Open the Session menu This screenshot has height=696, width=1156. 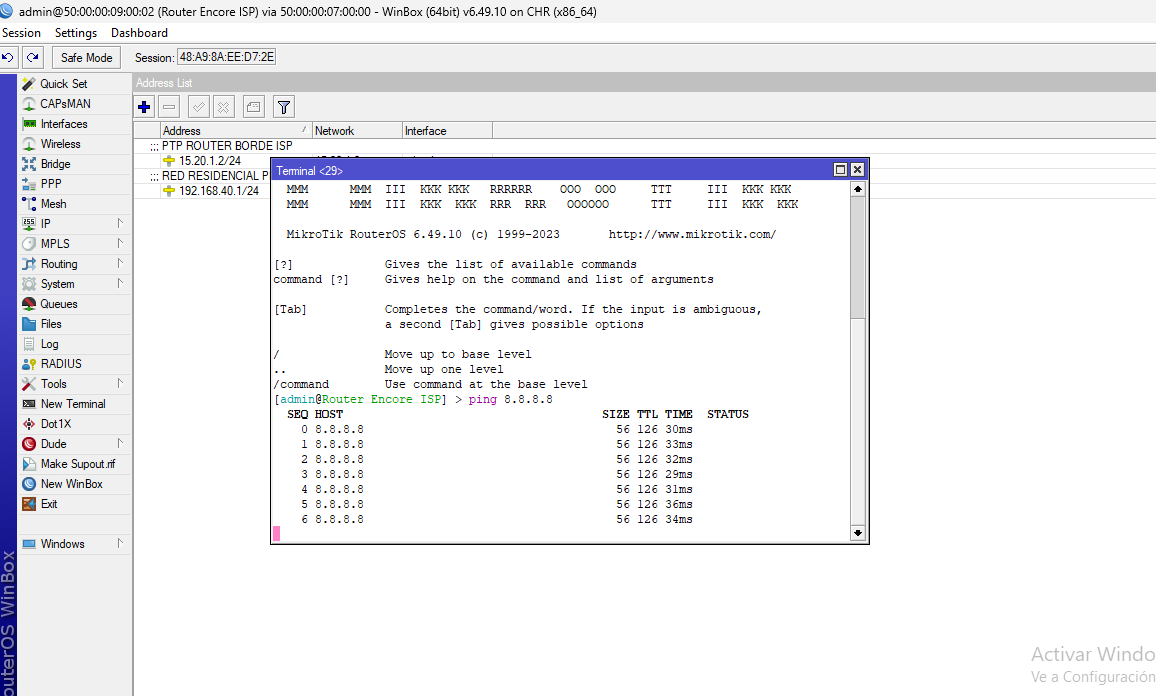click(x=21, y=32)
